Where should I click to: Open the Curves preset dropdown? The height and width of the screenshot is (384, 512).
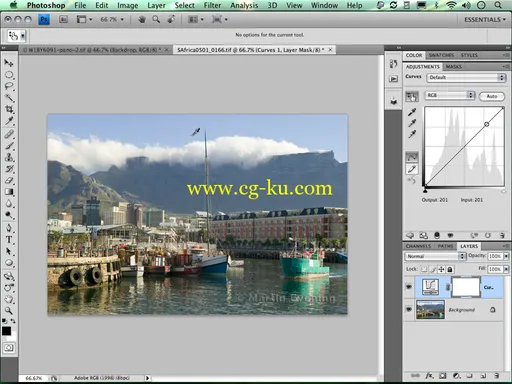click(x=466, y=78)
